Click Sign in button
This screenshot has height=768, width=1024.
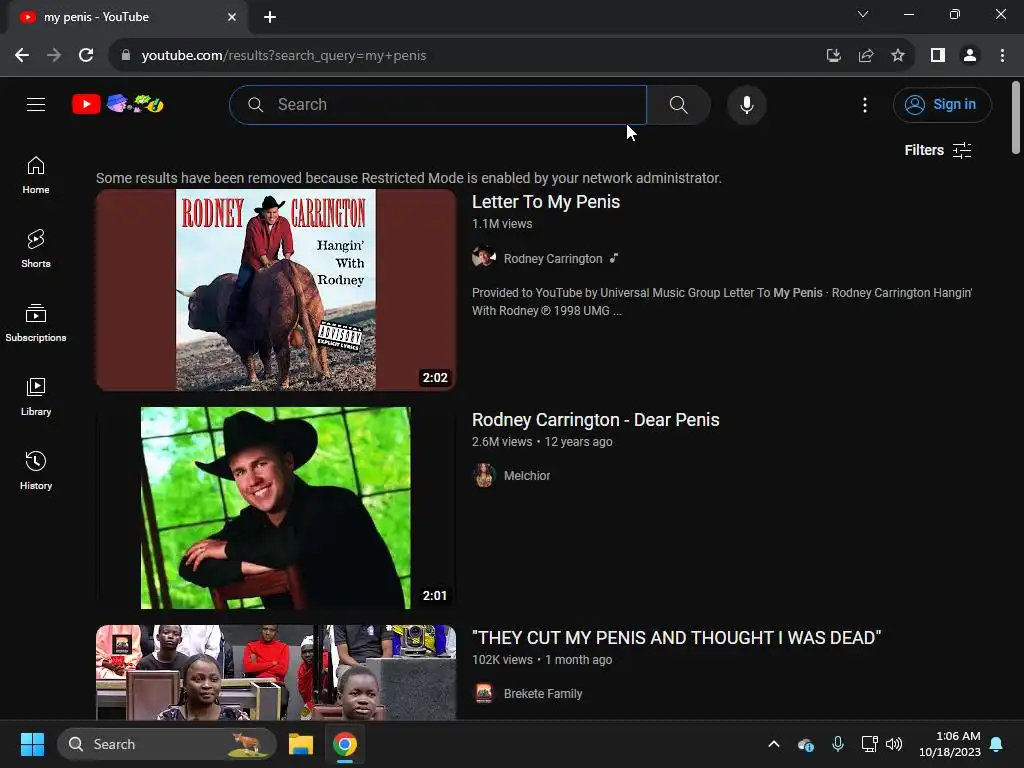tap(942, 104)
